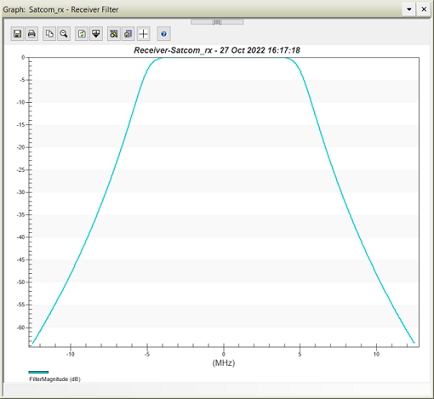Copy the graph to clipboard
Screen dimensions: 434x399
click(x=49, y=34)
